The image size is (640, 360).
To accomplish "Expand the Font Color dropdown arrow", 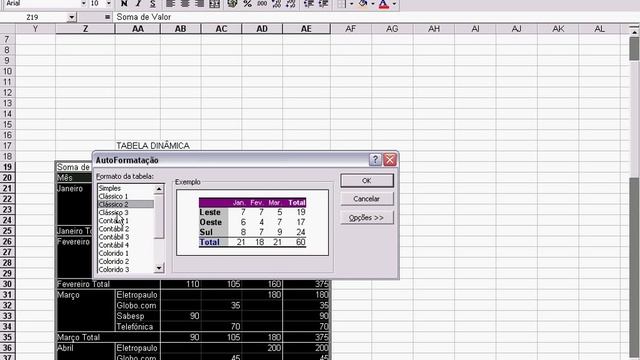I will (394, 4).
